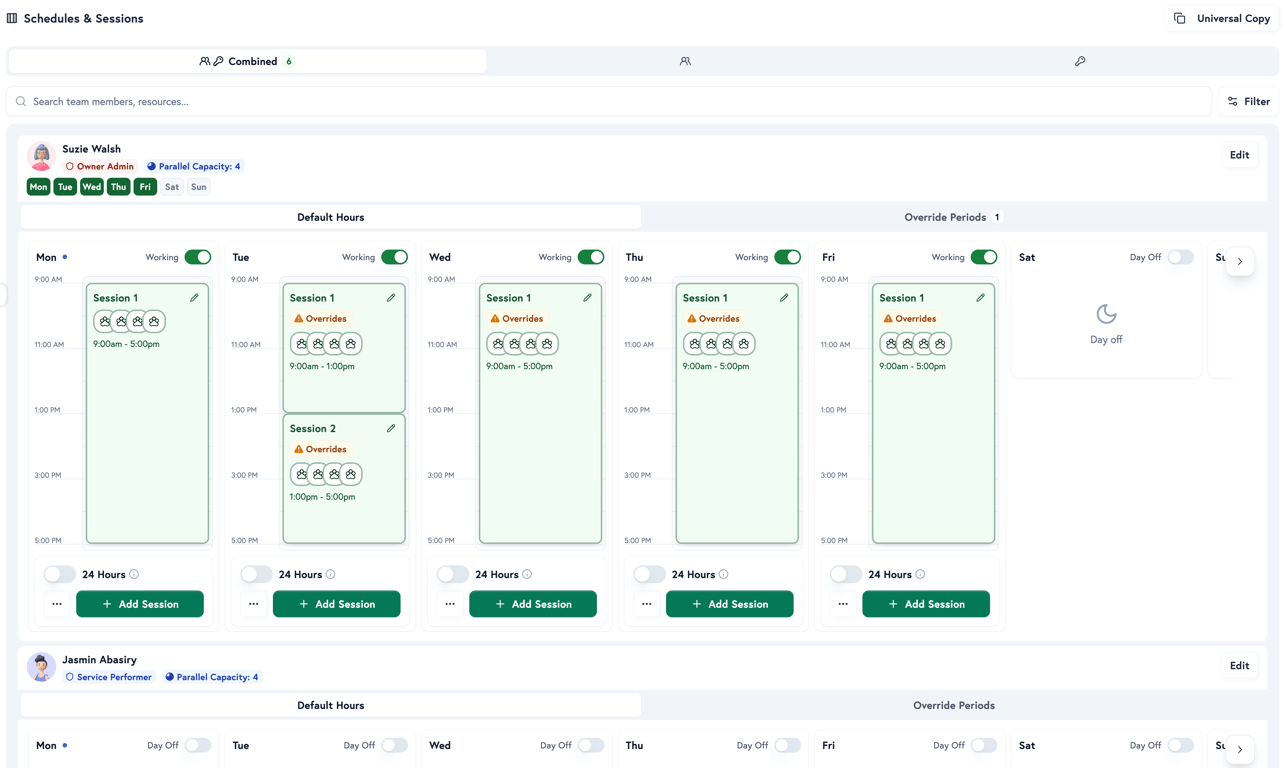The image size is (1287, 768).
Task: Add a session on Monday
Action: pyautogui.click(x=140, y=604)
